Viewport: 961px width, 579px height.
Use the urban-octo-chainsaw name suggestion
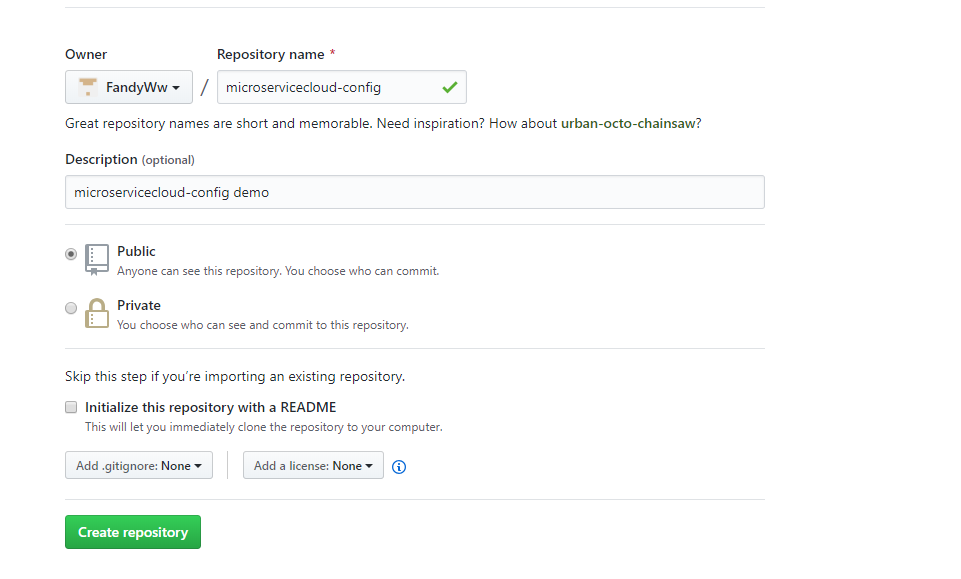pyautogui.click(x=630, y=123)
